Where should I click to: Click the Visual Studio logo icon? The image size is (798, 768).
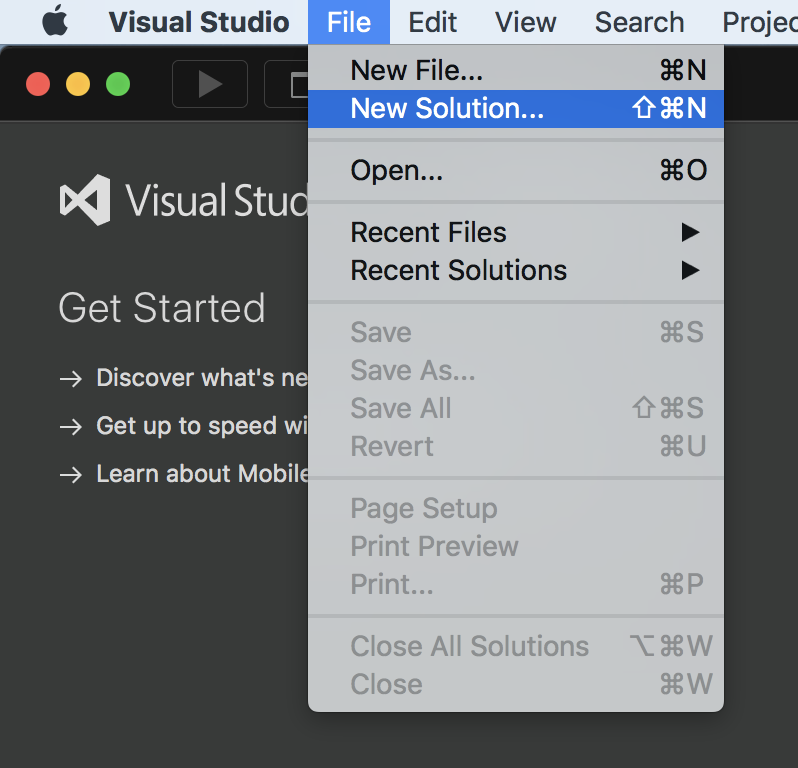[x=85, y=200]
